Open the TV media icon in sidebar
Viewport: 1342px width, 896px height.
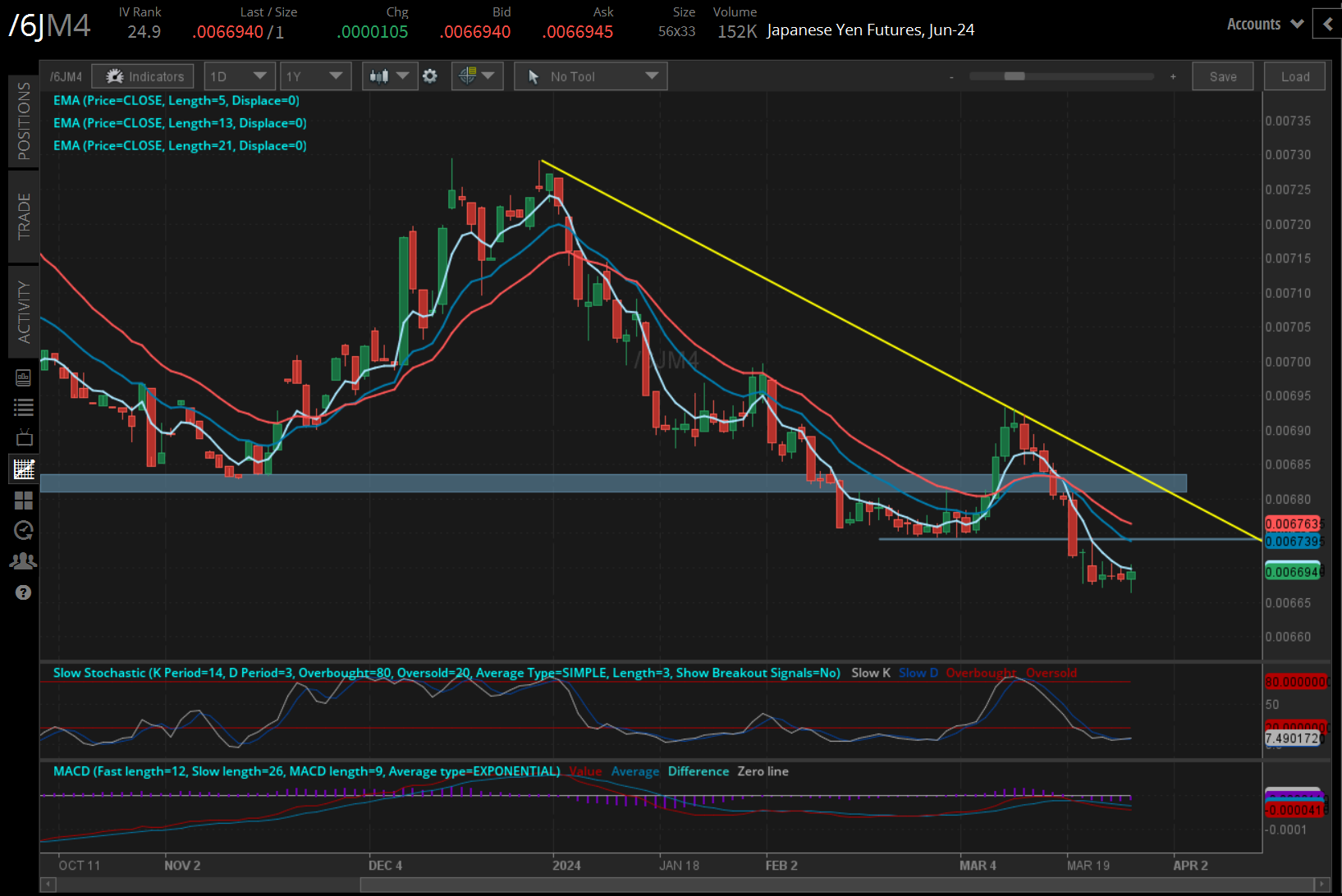(x=24, y=437)
